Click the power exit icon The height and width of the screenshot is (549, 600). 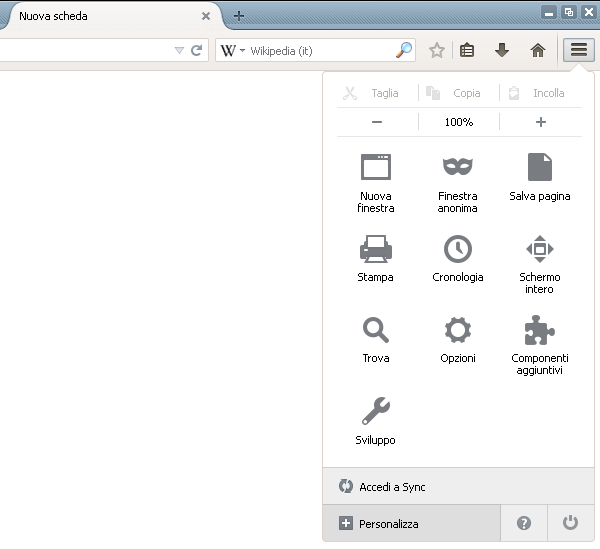click(570, 523)
